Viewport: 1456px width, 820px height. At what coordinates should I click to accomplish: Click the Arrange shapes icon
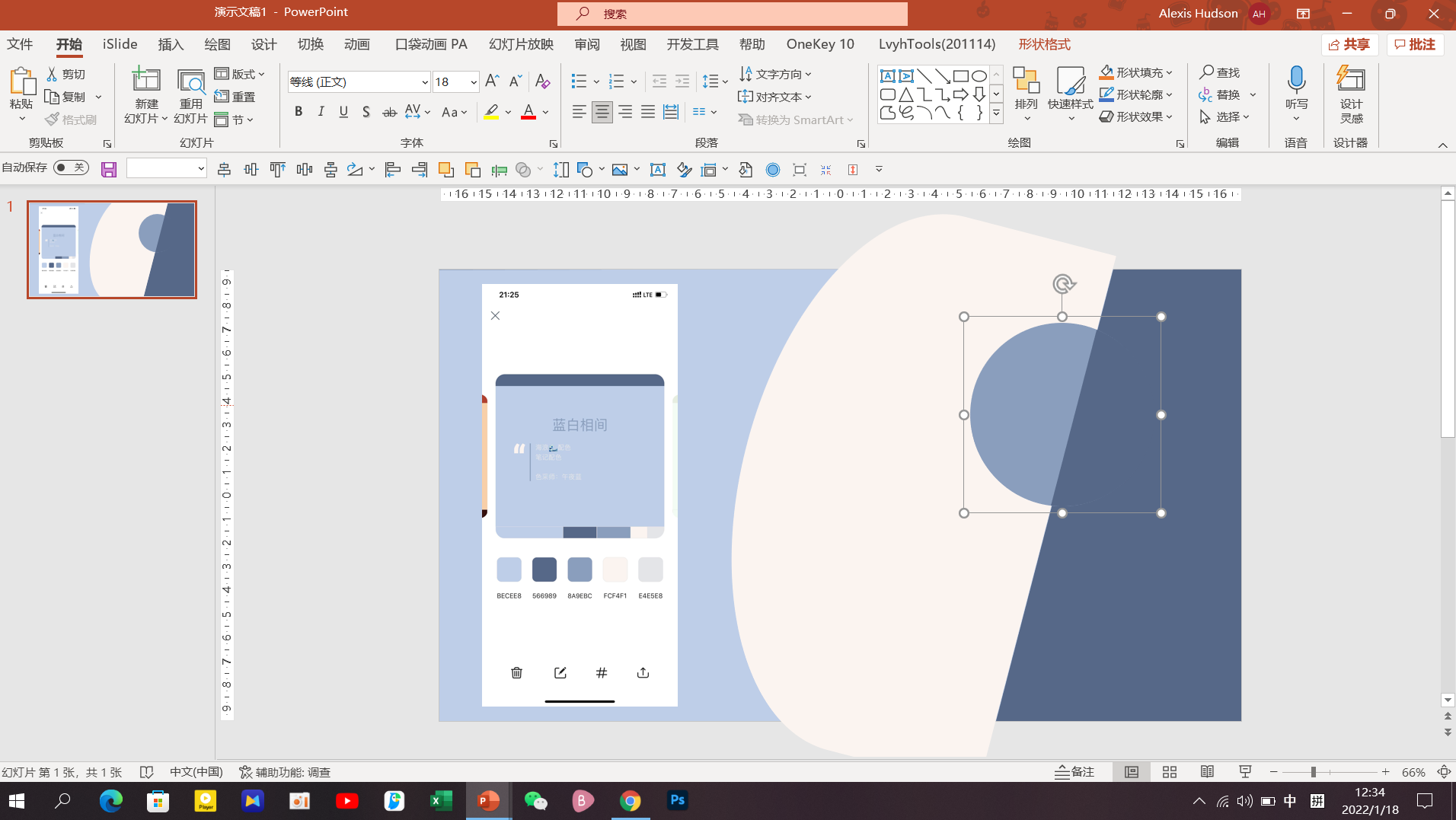coord(1026,81)
